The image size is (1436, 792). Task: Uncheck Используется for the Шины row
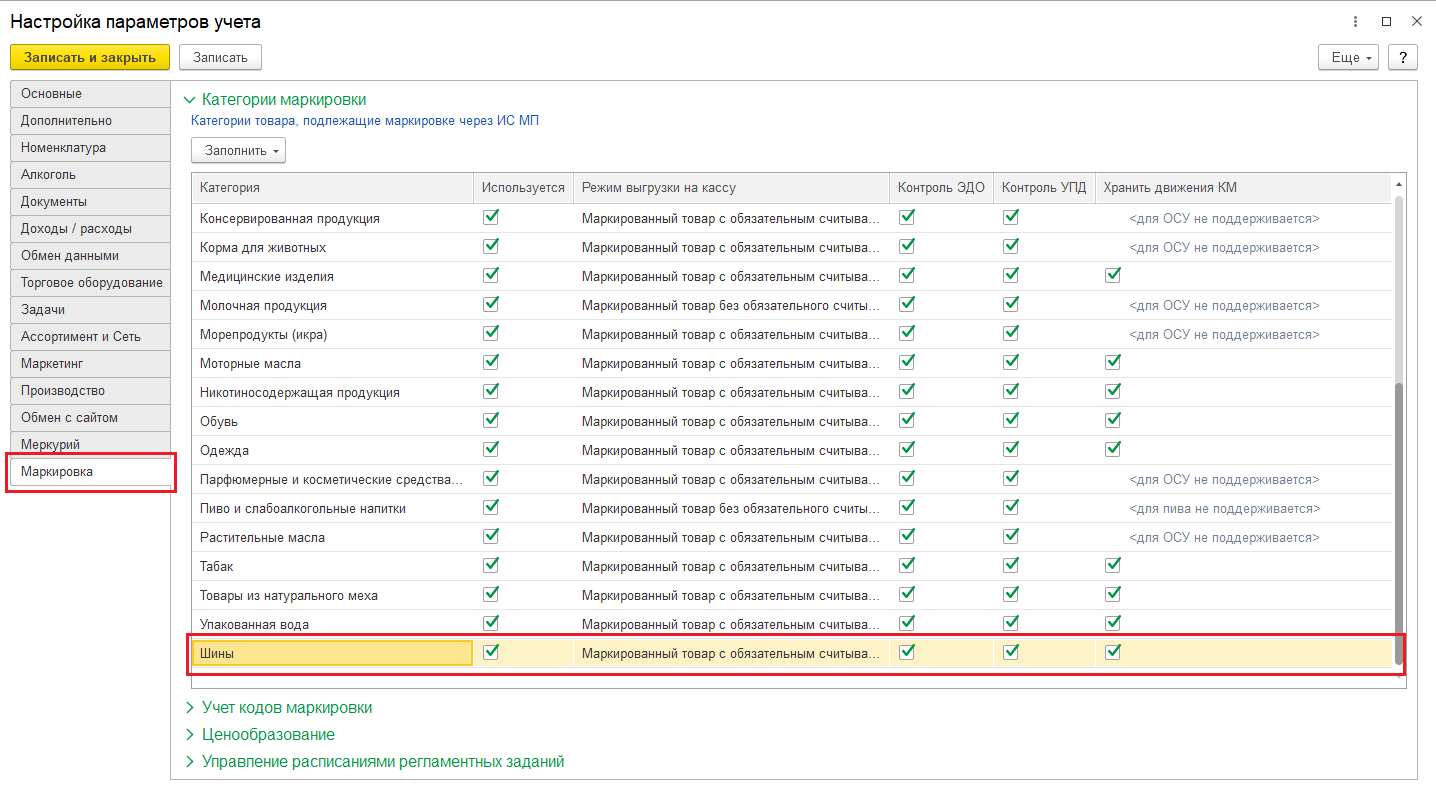click(x=491, y=652)
